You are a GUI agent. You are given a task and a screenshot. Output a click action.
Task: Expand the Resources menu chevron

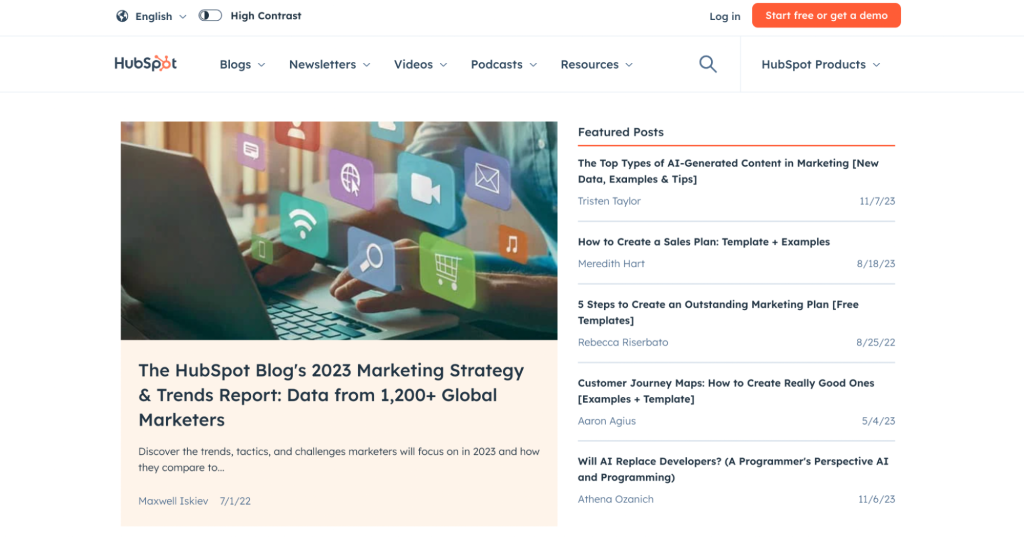tap(629, 65)
